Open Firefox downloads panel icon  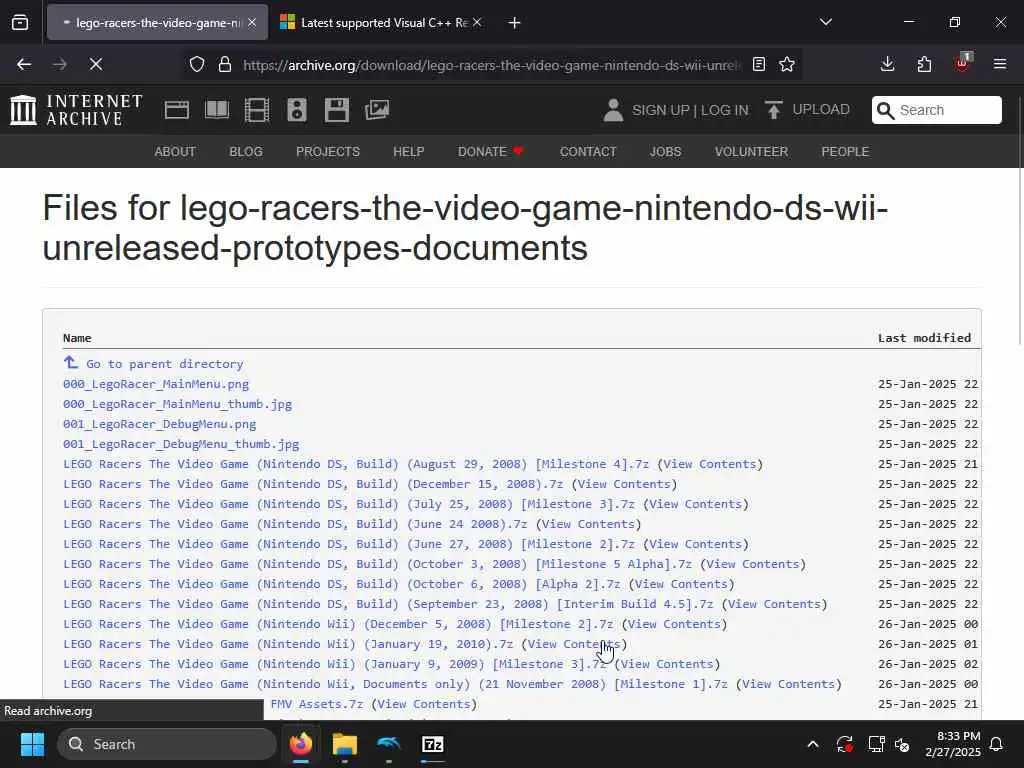pyautogui.click(x=887, y=64)
